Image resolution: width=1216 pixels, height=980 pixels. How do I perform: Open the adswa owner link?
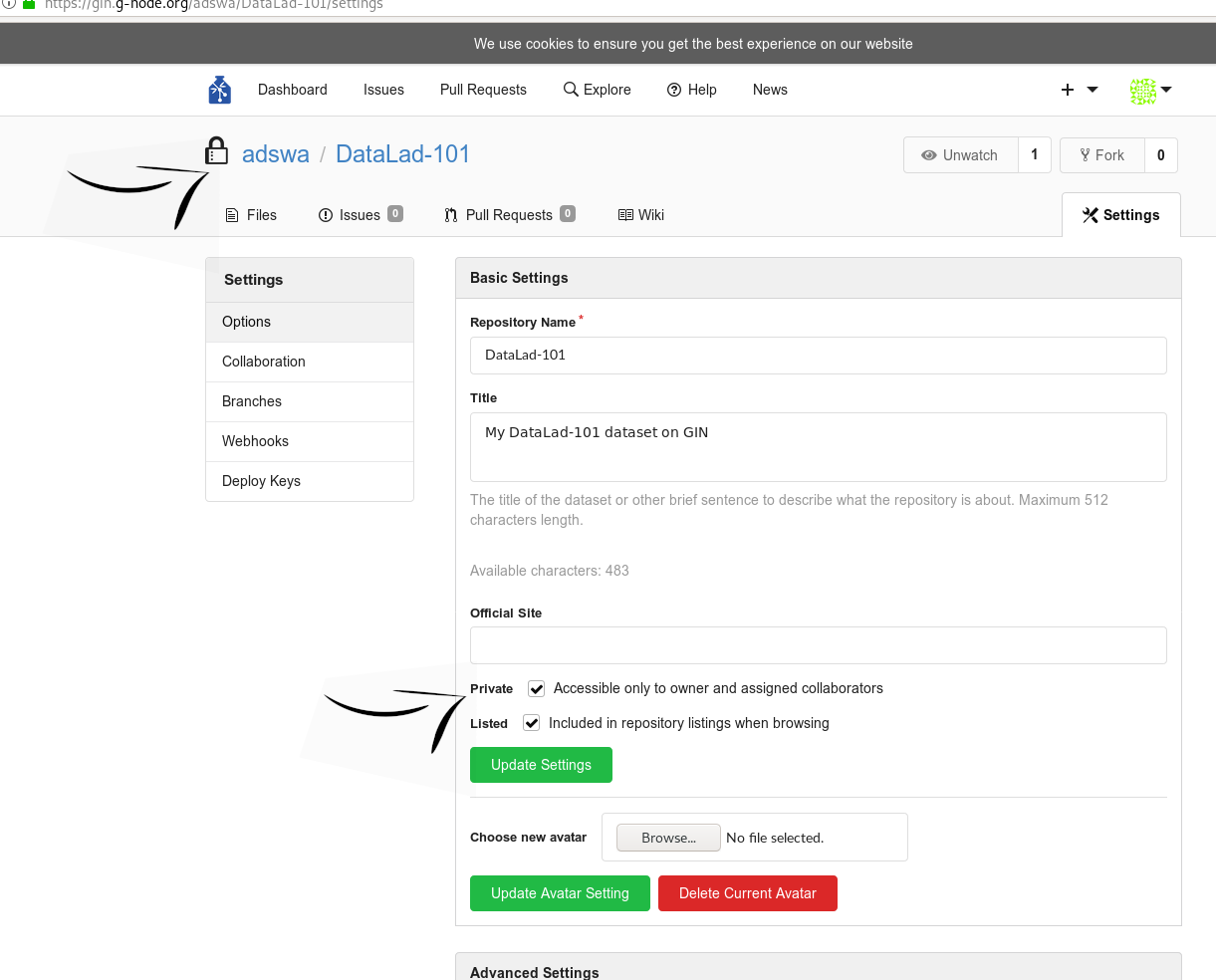coord(276,154)
